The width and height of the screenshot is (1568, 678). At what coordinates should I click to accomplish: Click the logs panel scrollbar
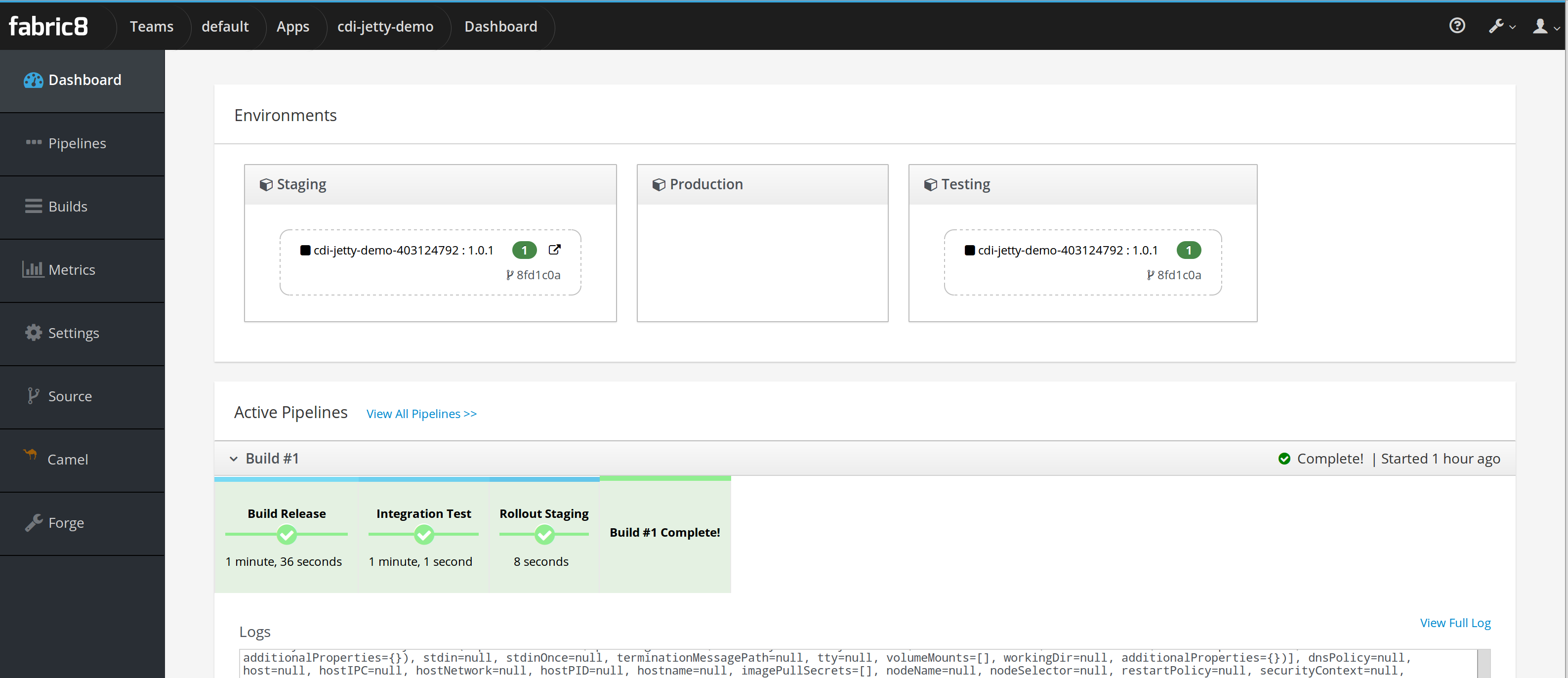pyautogui.click(x=1484, y=663)
